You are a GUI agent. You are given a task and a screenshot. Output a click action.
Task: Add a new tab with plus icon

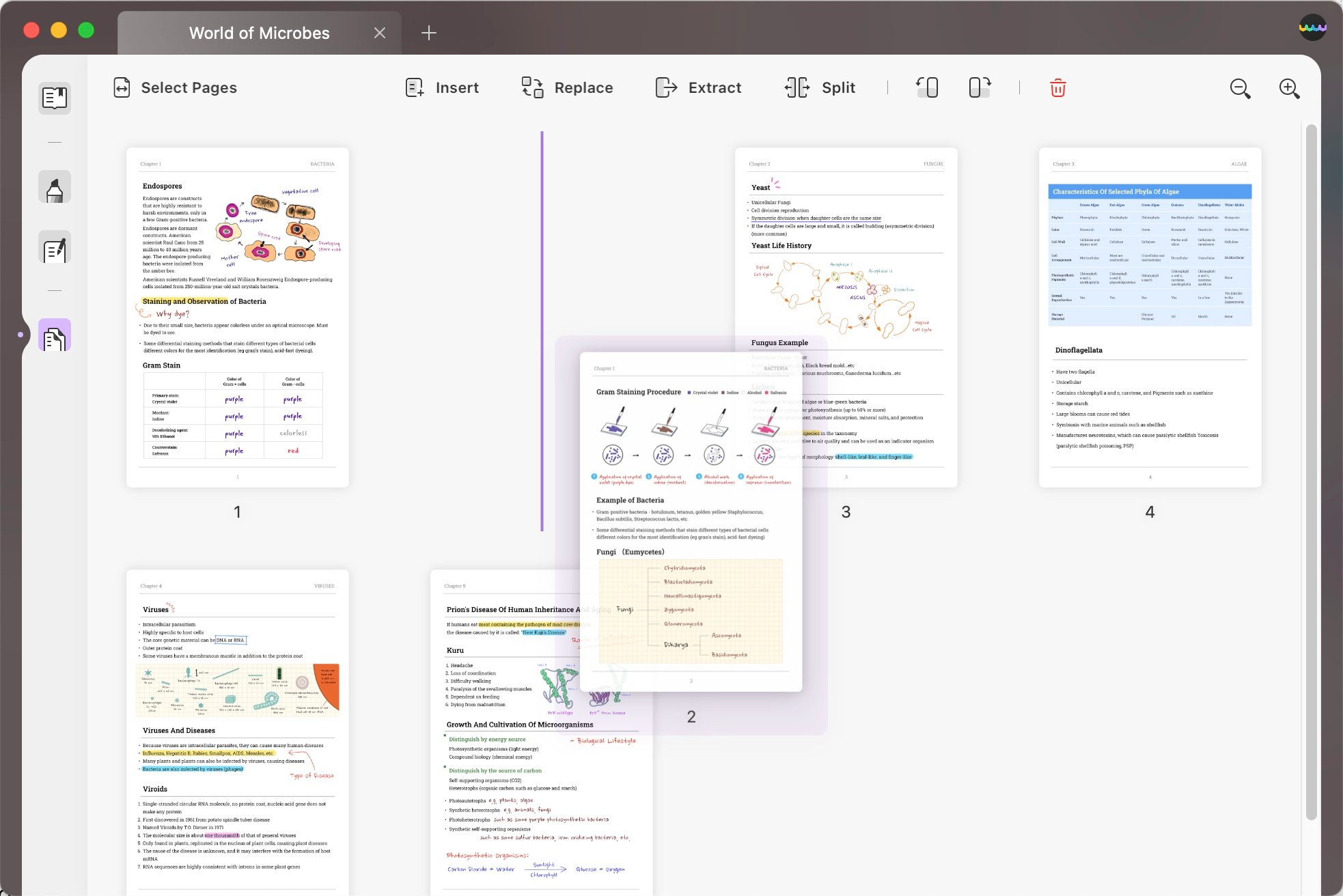[428, 33]
